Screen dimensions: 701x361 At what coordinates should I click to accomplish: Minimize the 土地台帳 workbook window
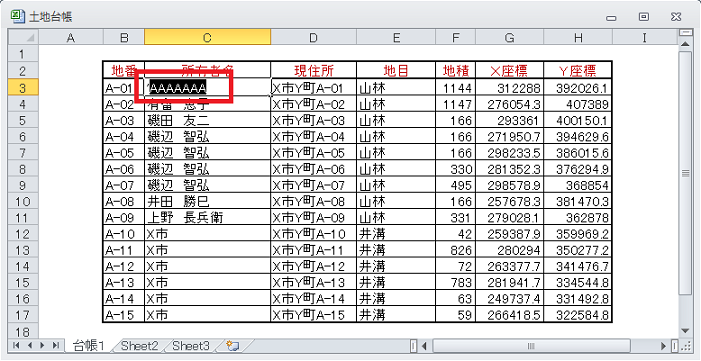[x=611, y=17]
